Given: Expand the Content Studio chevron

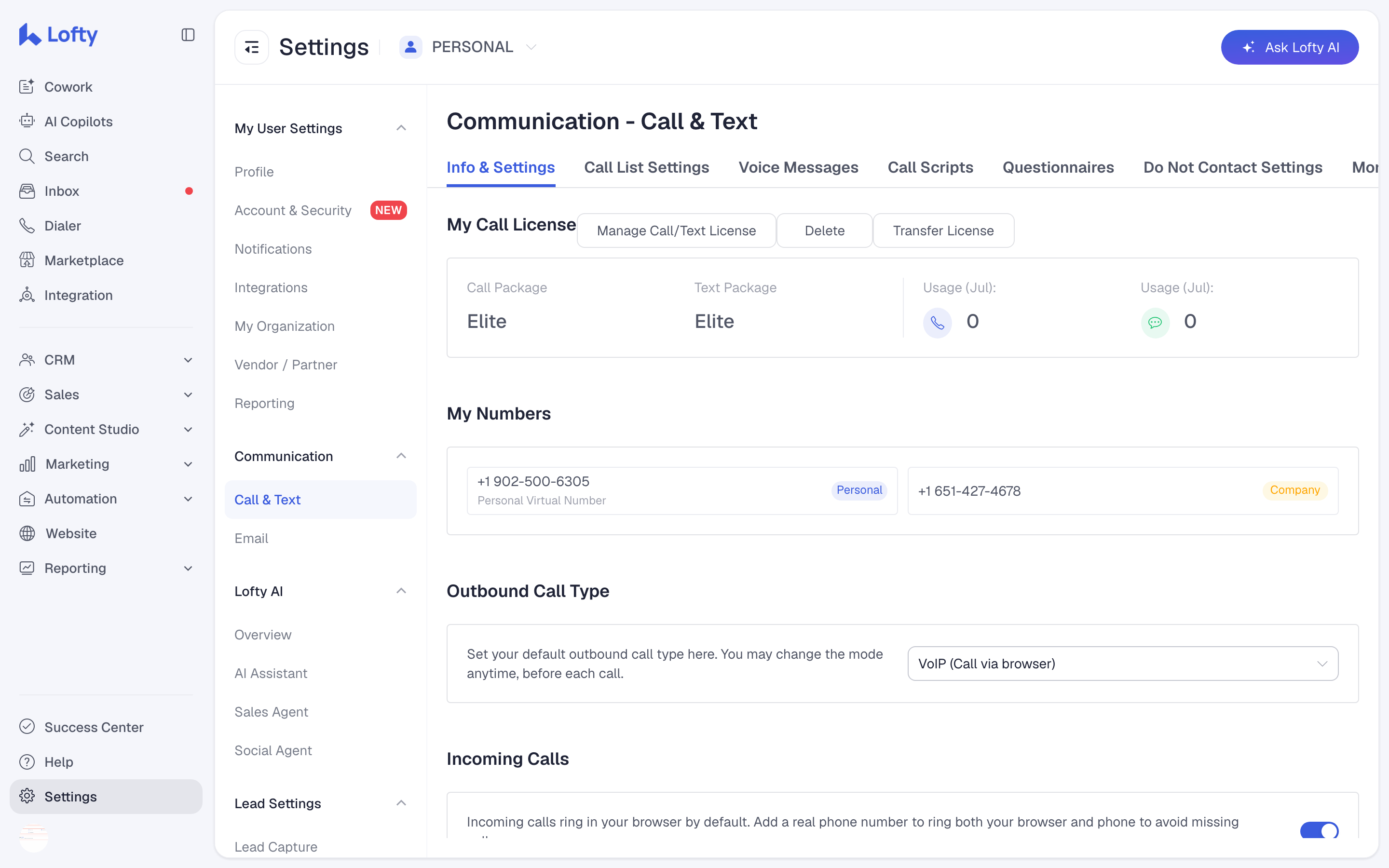Looking at the screenshot, I should tap(188, 429).
